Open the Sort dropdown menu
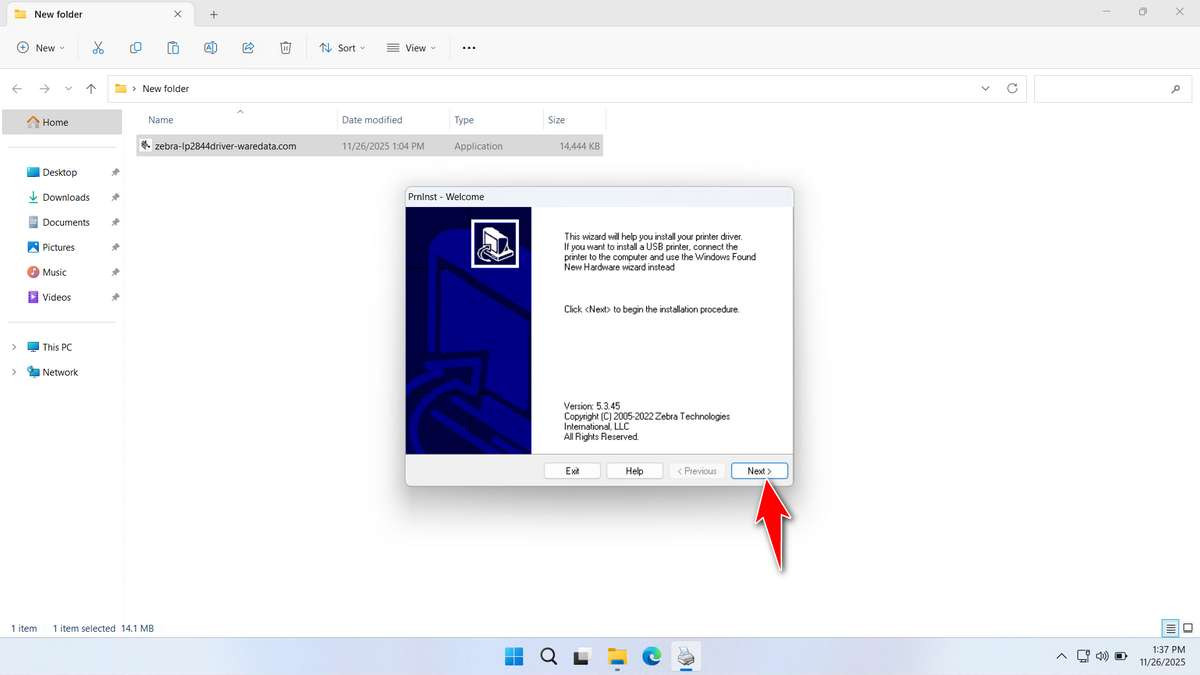1200x675 pixels. click(342, 47)
